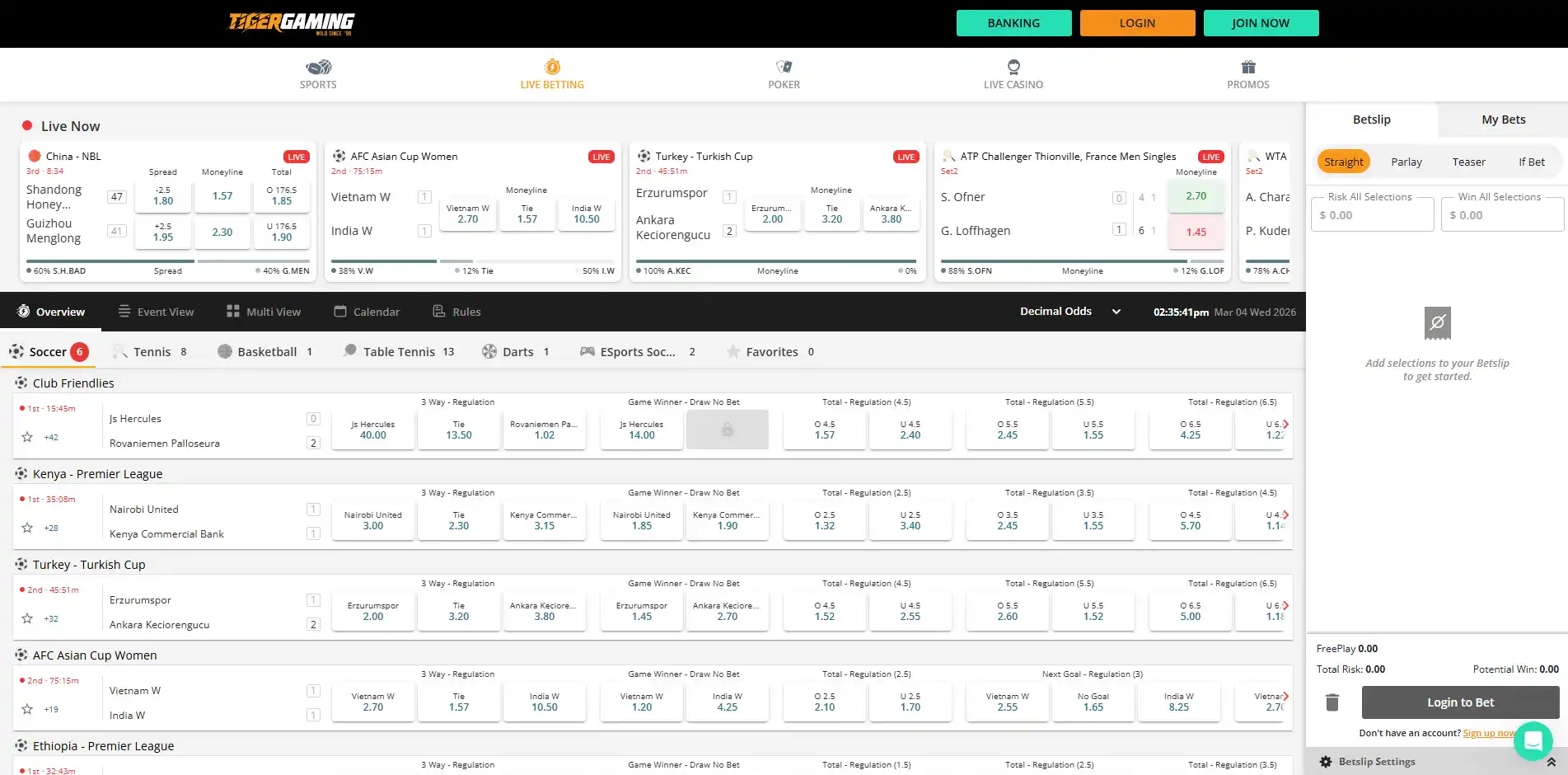1568x775 pixels.
Task: Pick Nairobi United 3 Way at 3.00
Action: tap(373, 520)
